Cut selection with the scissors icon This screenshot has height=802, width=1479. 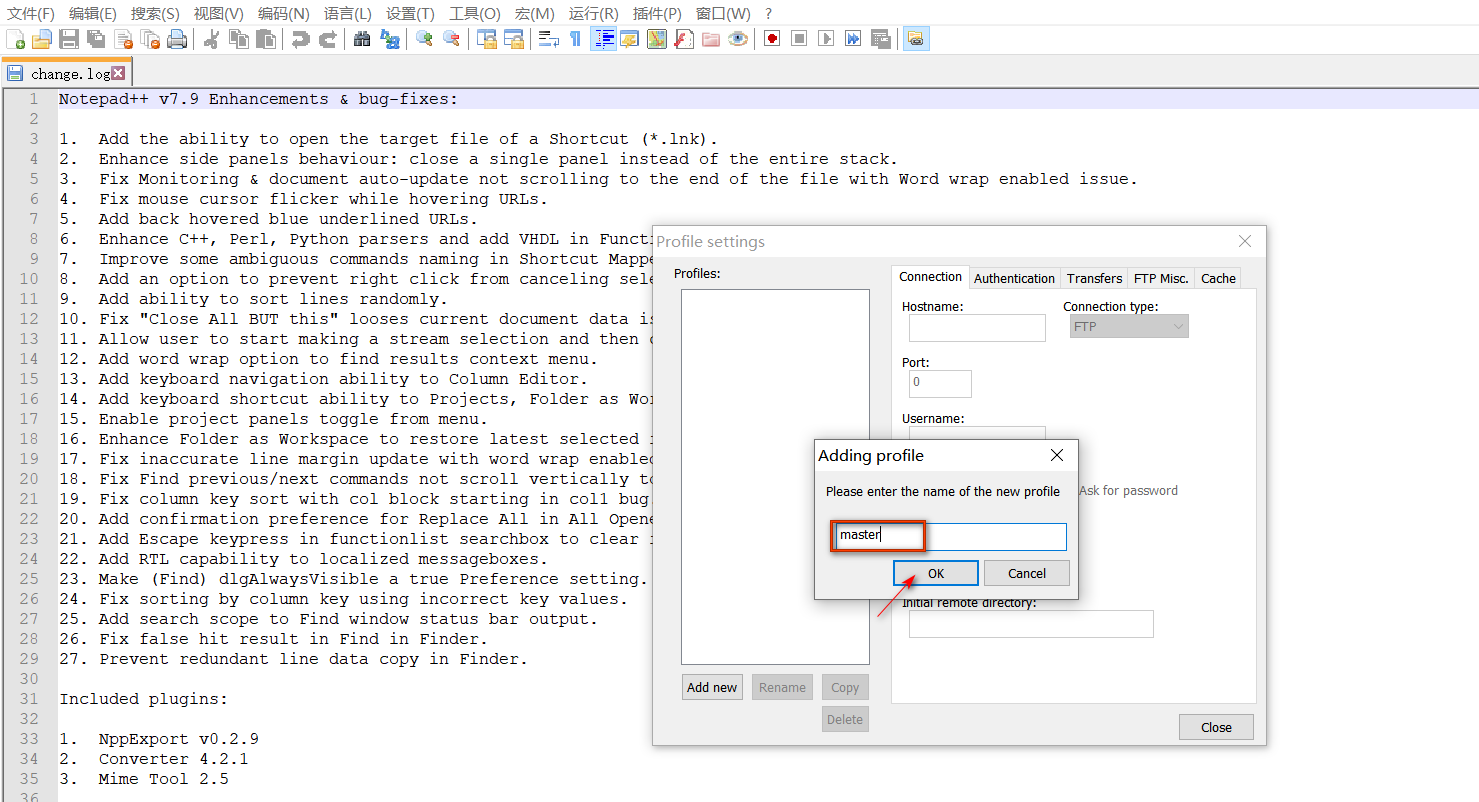coord(212,39)
